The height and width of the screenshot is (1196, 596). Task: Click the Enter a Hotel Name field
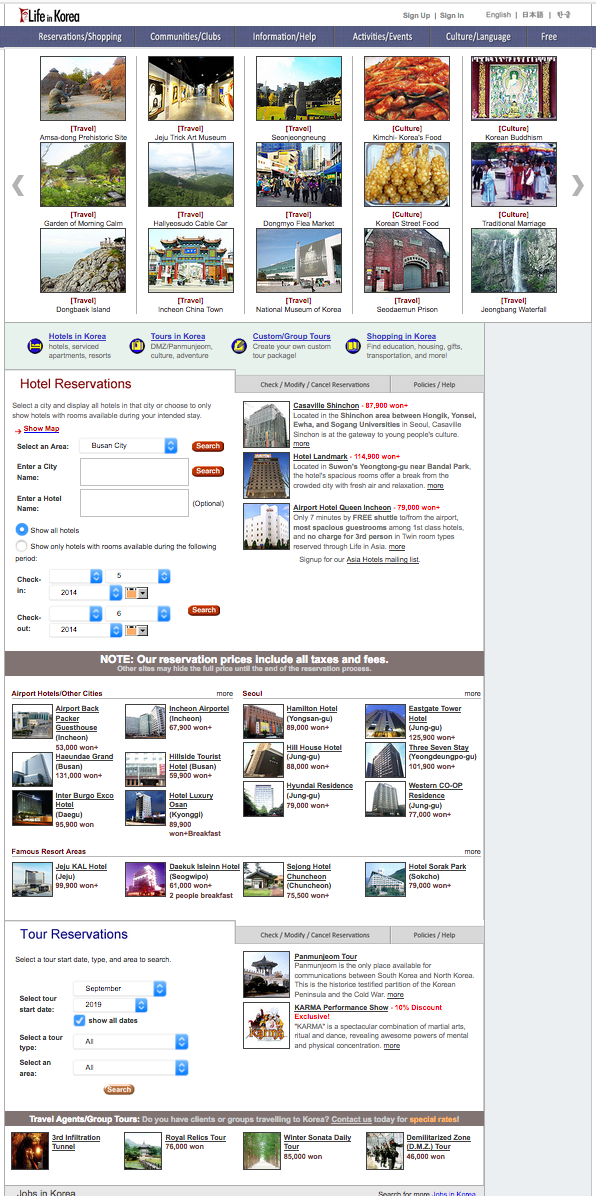[134, 503]
